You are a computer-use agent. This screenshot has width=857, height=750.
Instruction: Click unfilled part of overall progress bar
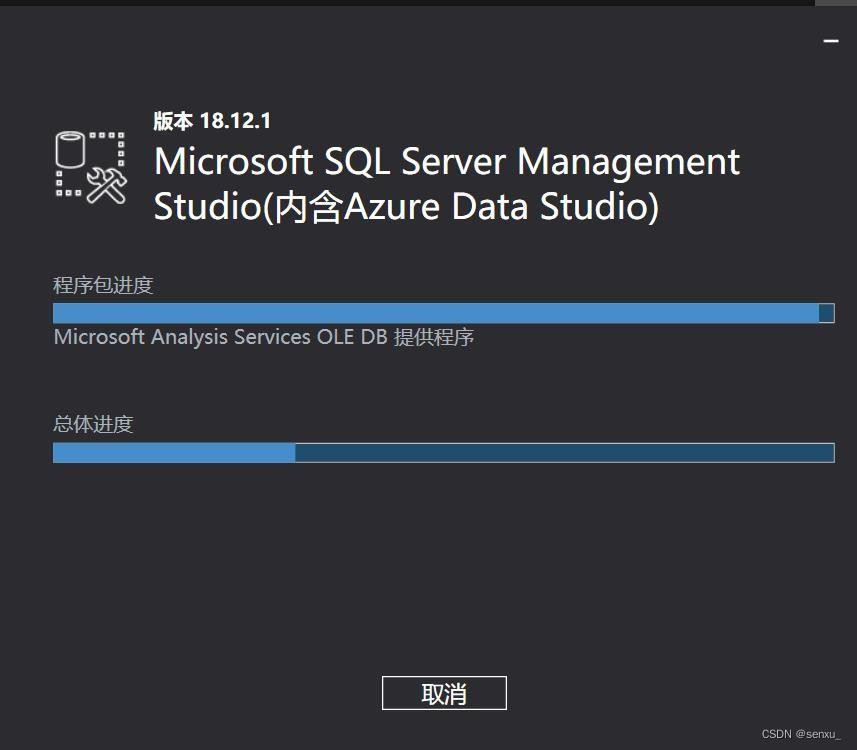click(564, 453)
